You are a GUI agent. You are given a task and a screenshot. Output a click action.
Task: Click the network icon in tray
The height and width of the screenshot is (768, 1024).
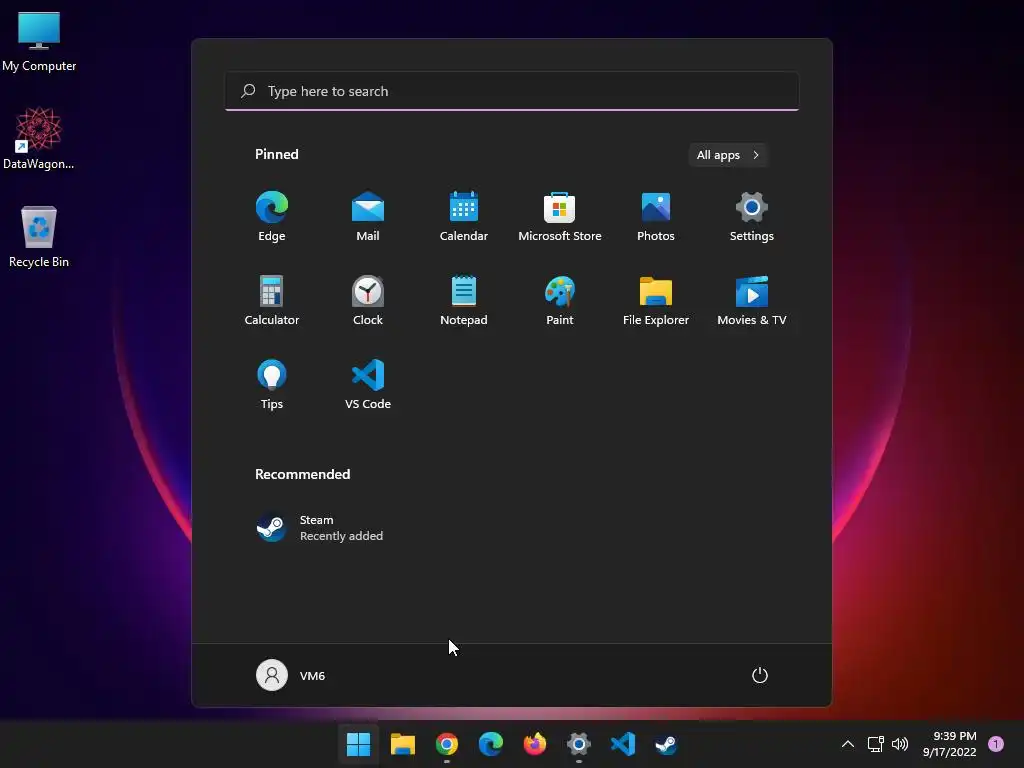[x=876, y=744]
